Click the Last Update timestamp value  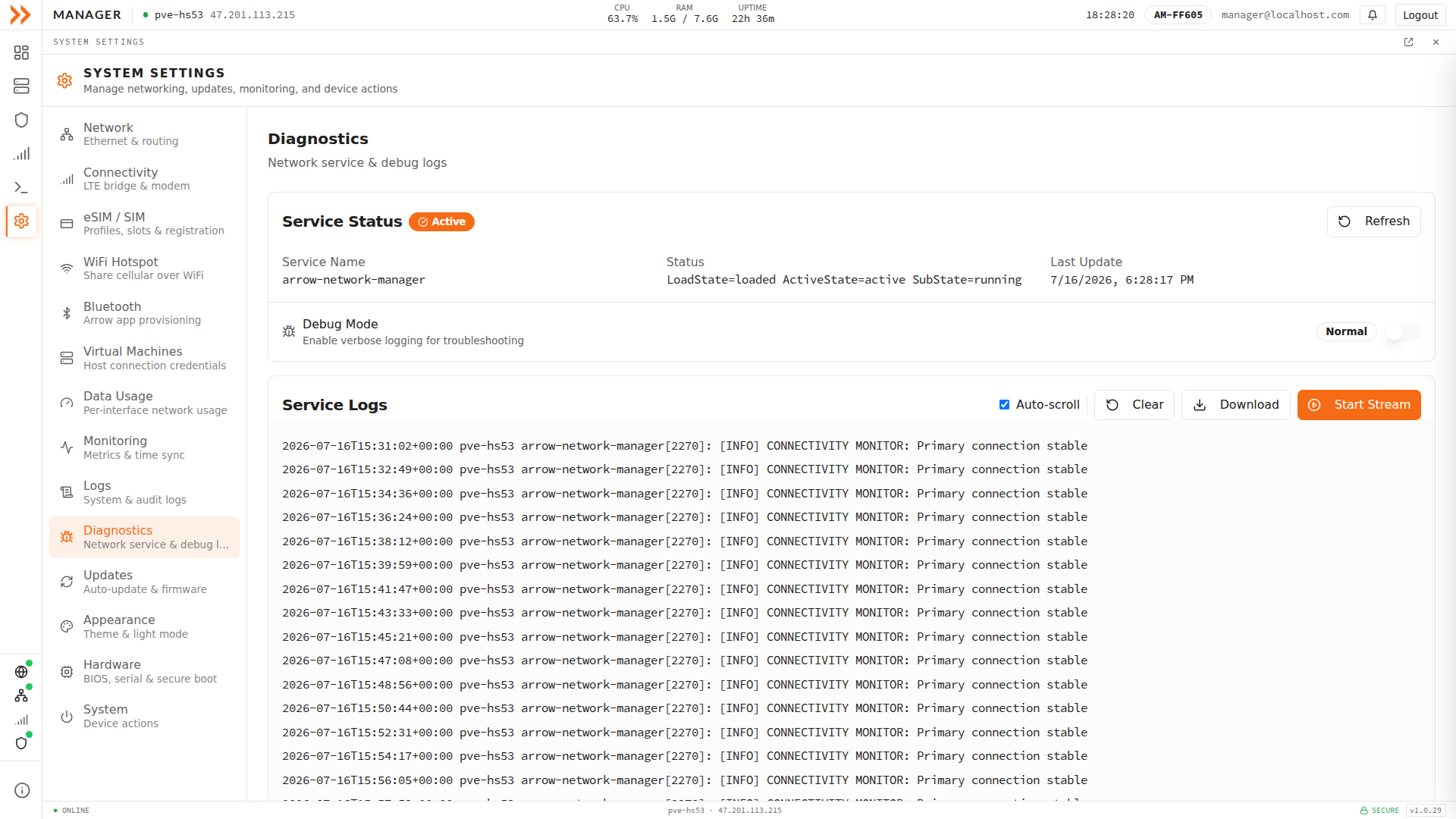(x=1122, y=280)
